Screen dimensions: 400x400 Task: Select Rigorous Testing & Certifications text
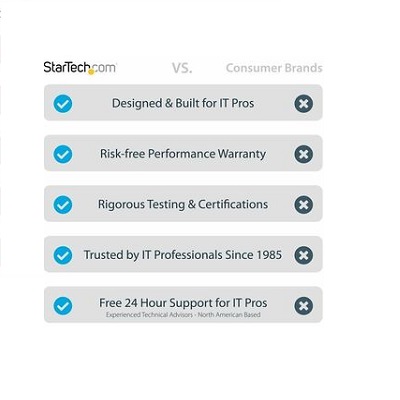(183, 204)
